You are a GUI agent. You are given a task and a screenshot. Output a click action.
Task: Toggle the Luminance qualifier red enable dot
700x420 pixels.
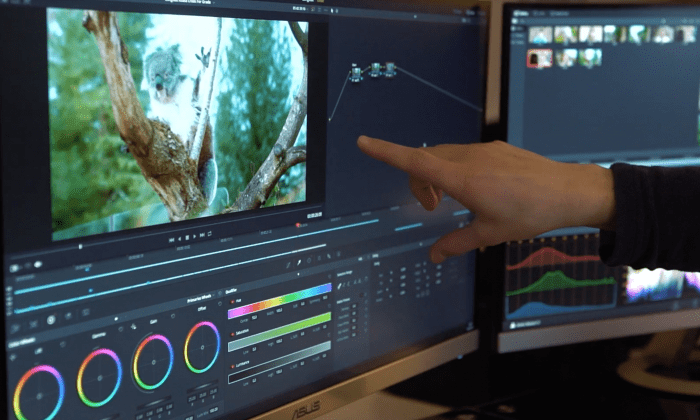(x=233, y=366)
